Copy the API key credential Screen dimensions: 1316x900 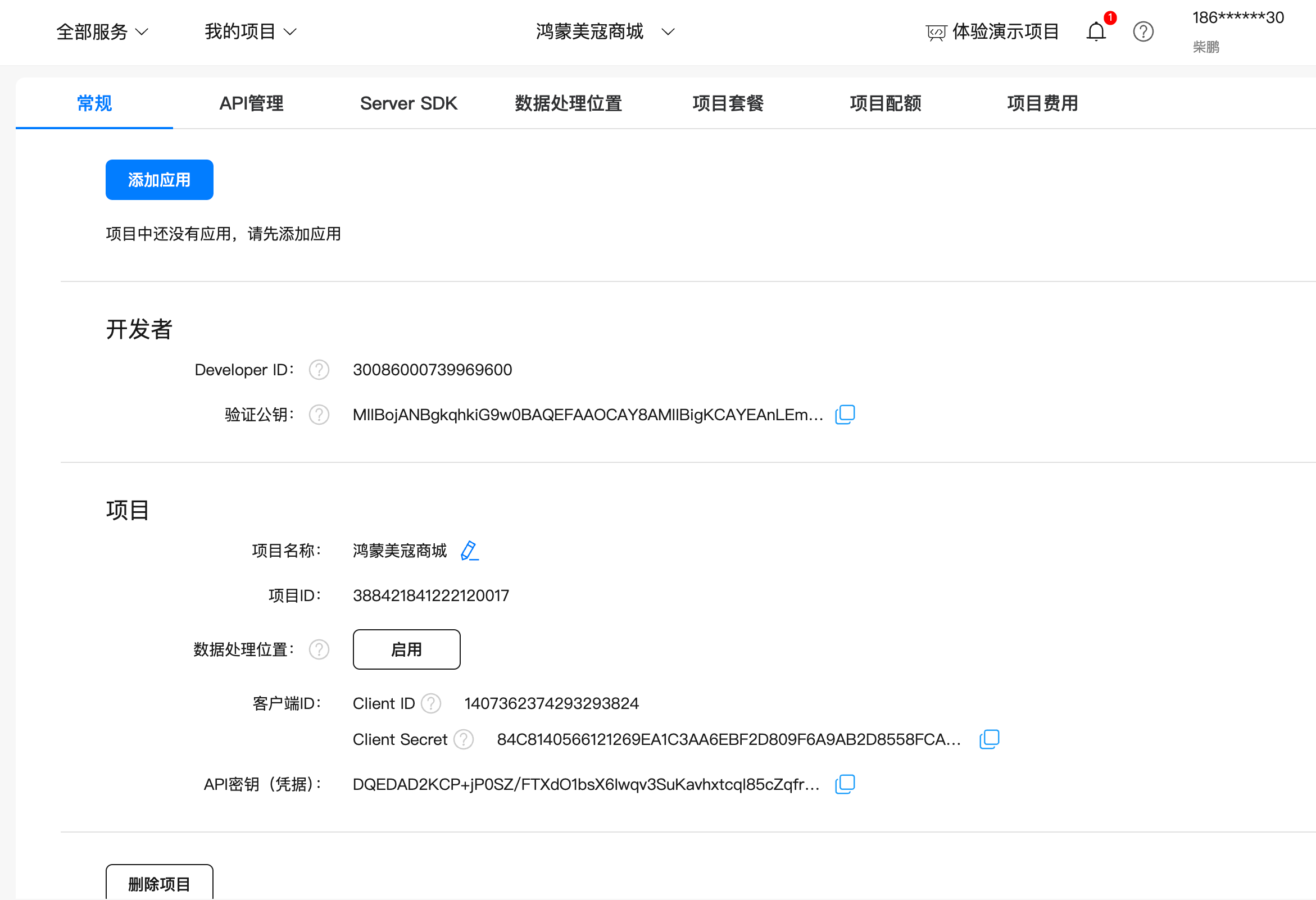click(845, 784)
